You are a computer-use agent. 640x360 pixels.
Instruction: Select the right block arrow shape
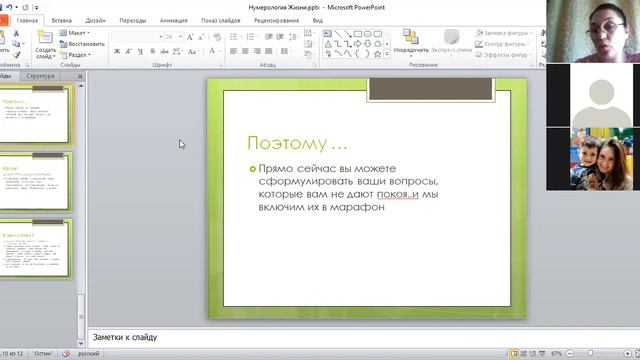[358, 44]
